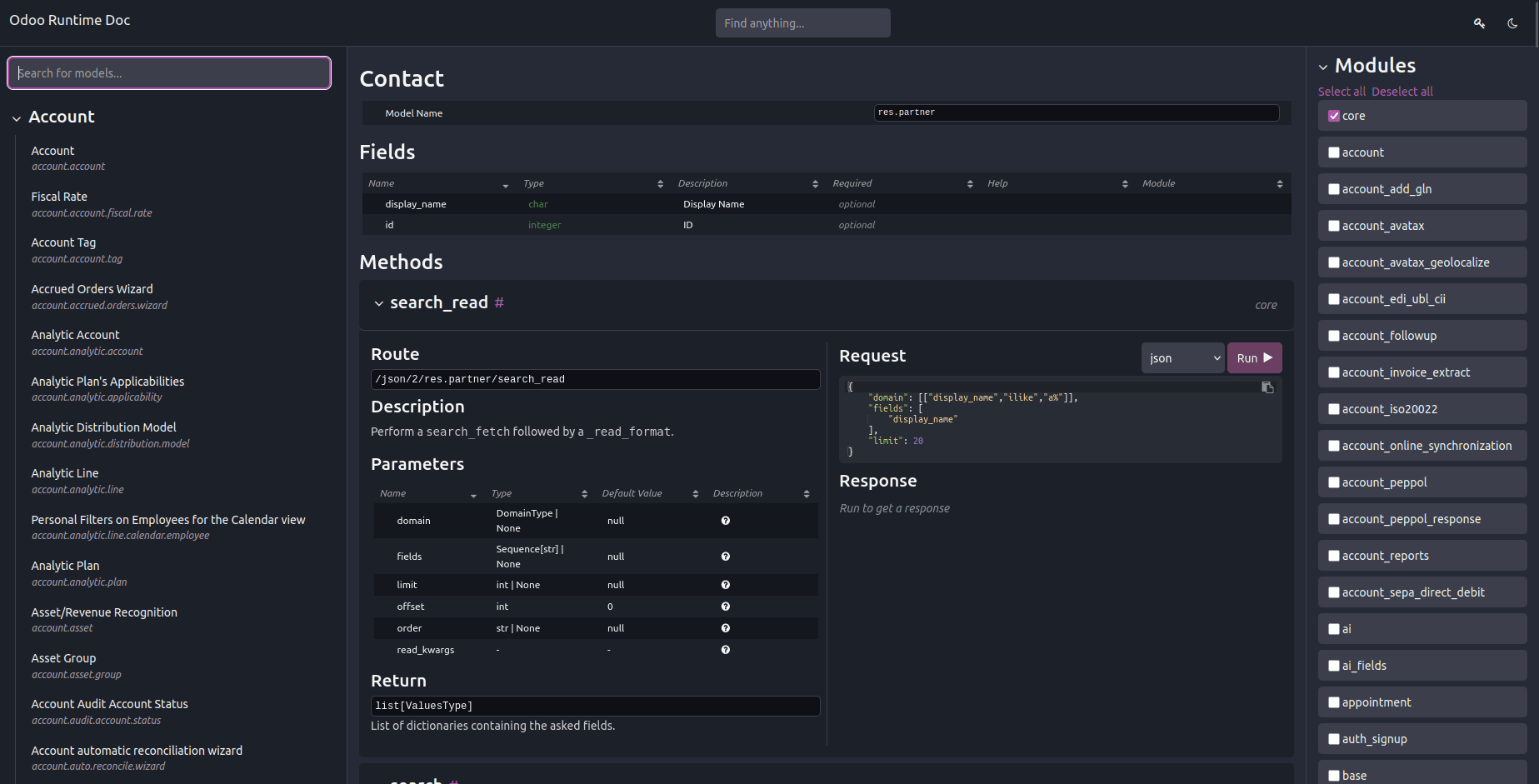Show help for offset parameter
1539x784 pixels.
click(x=726, y=607)
